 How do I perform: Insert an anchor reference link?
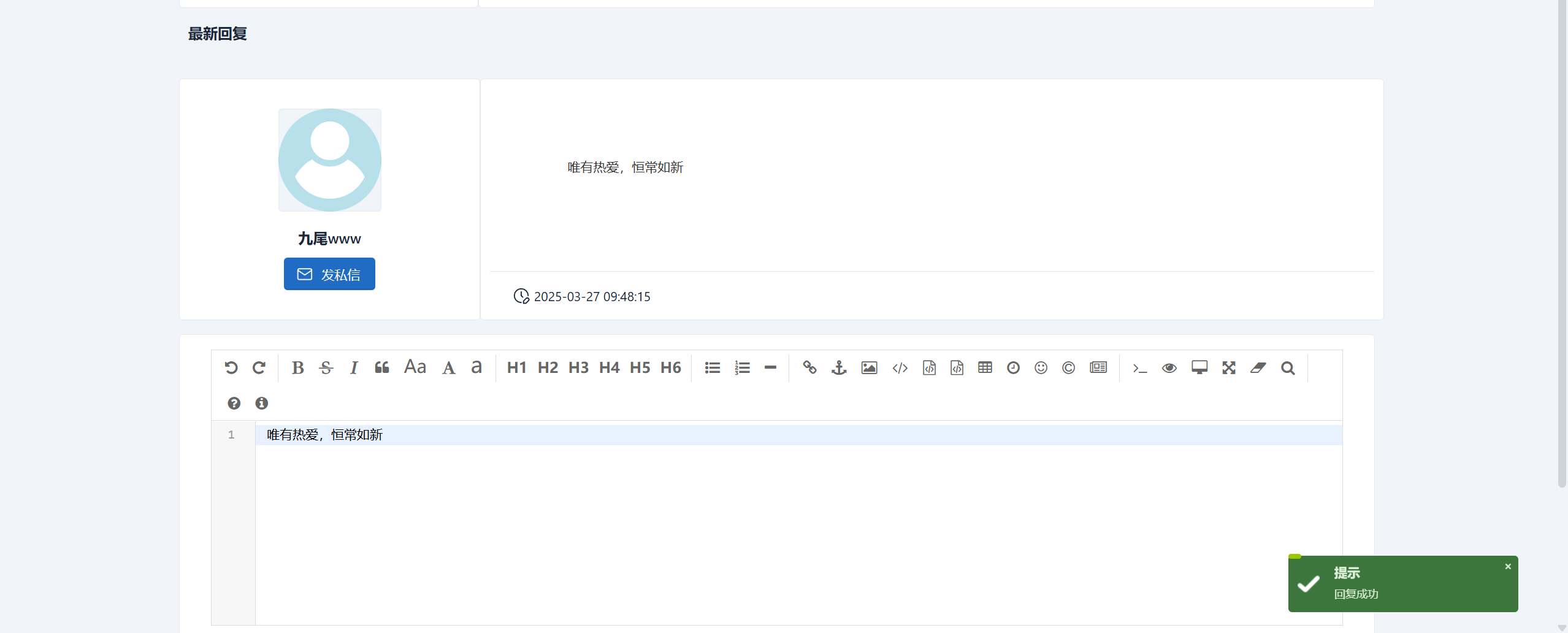coord(839,367)
